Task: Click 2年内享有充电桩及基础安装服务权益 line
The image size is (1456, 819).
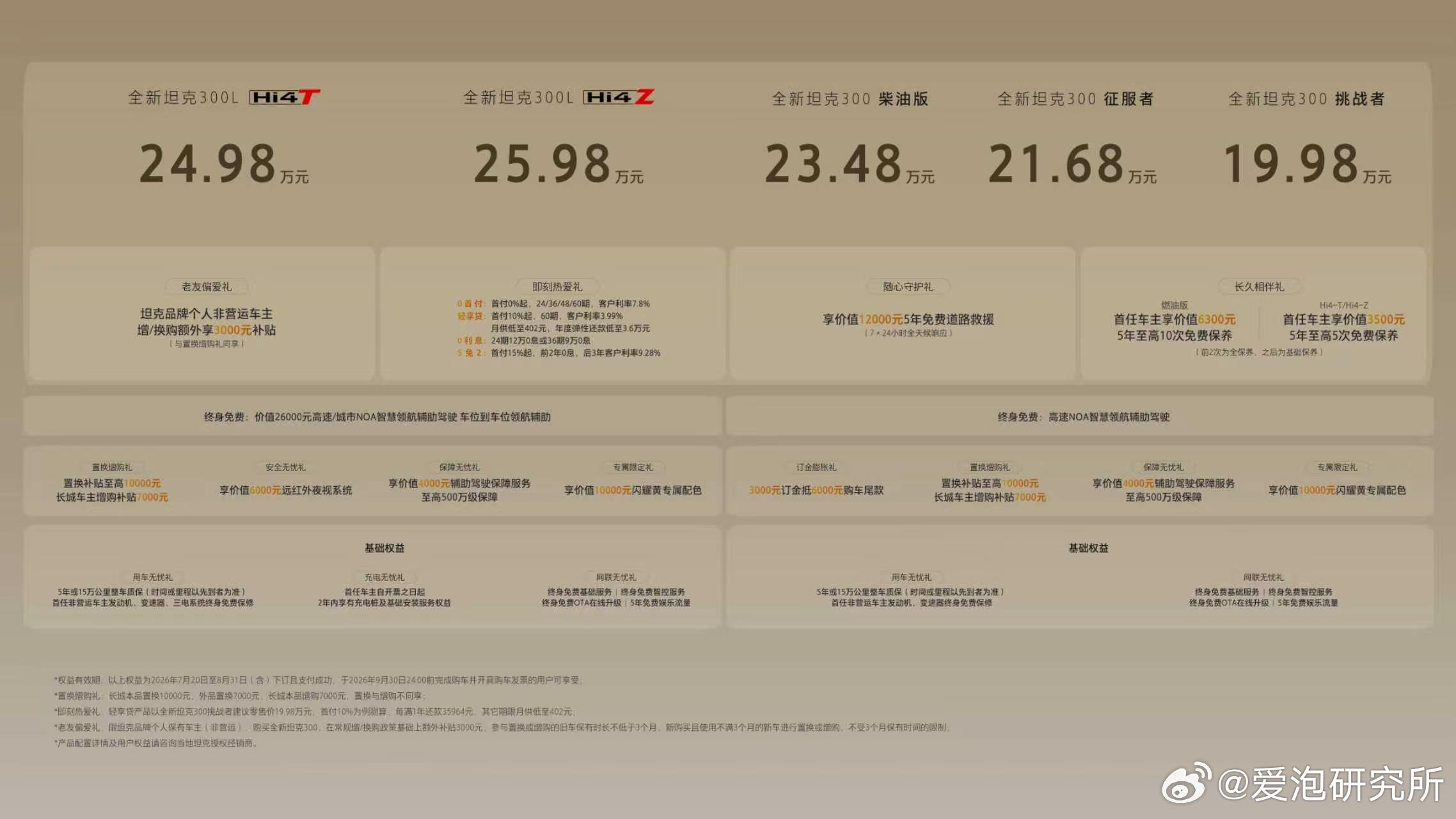Action: click(x=384, y=603)
